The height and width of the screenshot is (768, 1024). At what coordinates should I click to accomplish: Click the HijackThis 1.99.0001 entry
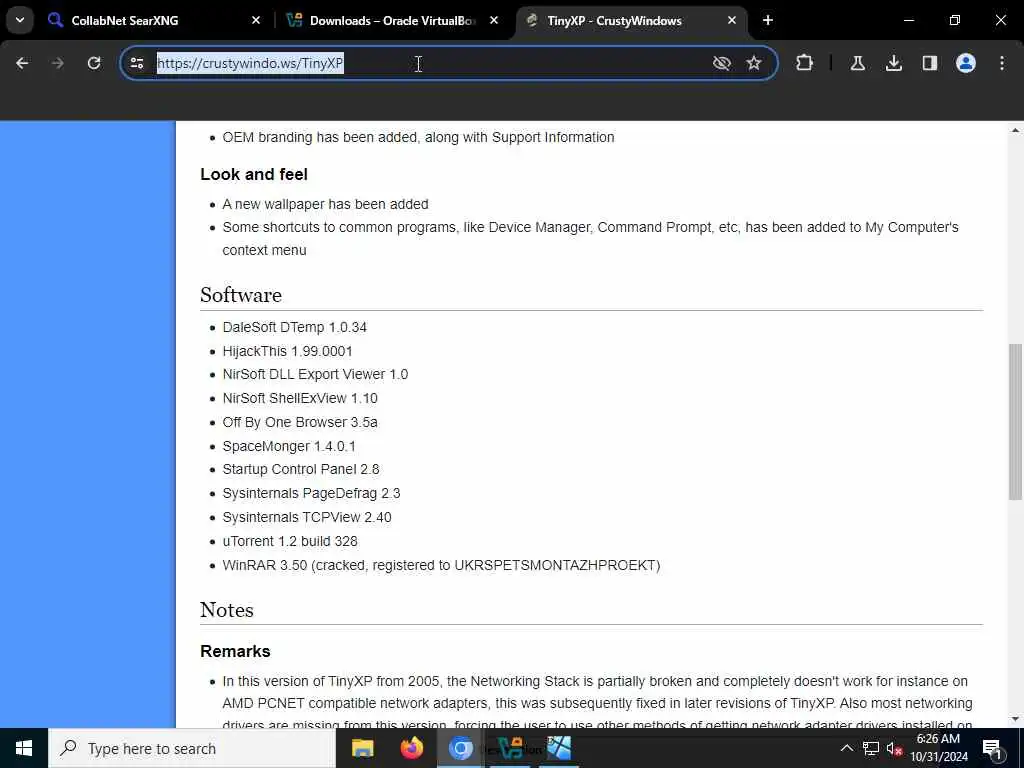point(287,351)
